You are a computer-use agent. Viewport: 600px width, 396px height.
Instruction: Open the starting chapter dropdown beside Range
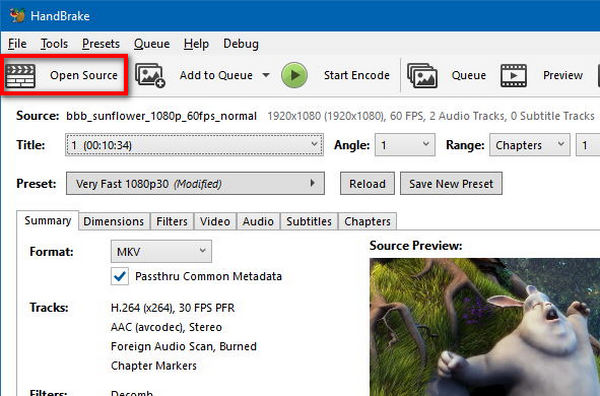[x=588, y=145]
